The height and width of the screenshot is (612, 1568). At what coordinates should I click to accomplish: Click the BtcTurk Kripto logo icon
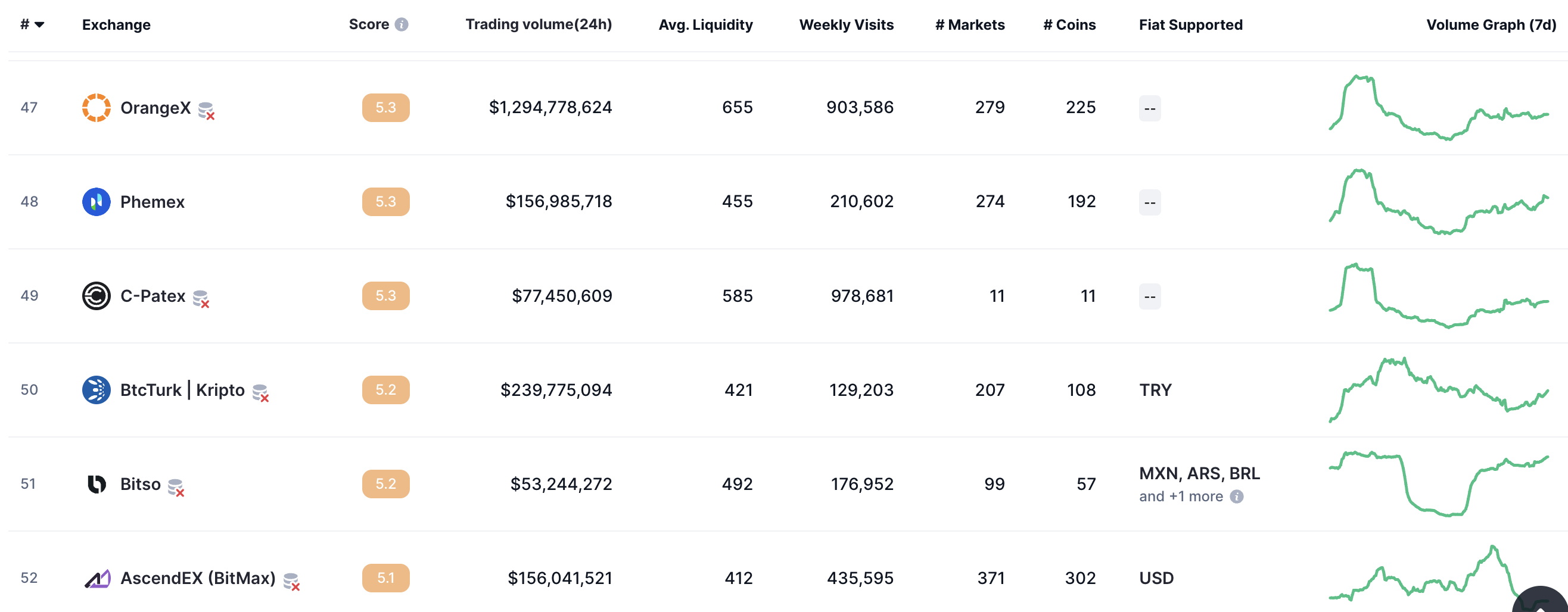click(x=96, y=390)
